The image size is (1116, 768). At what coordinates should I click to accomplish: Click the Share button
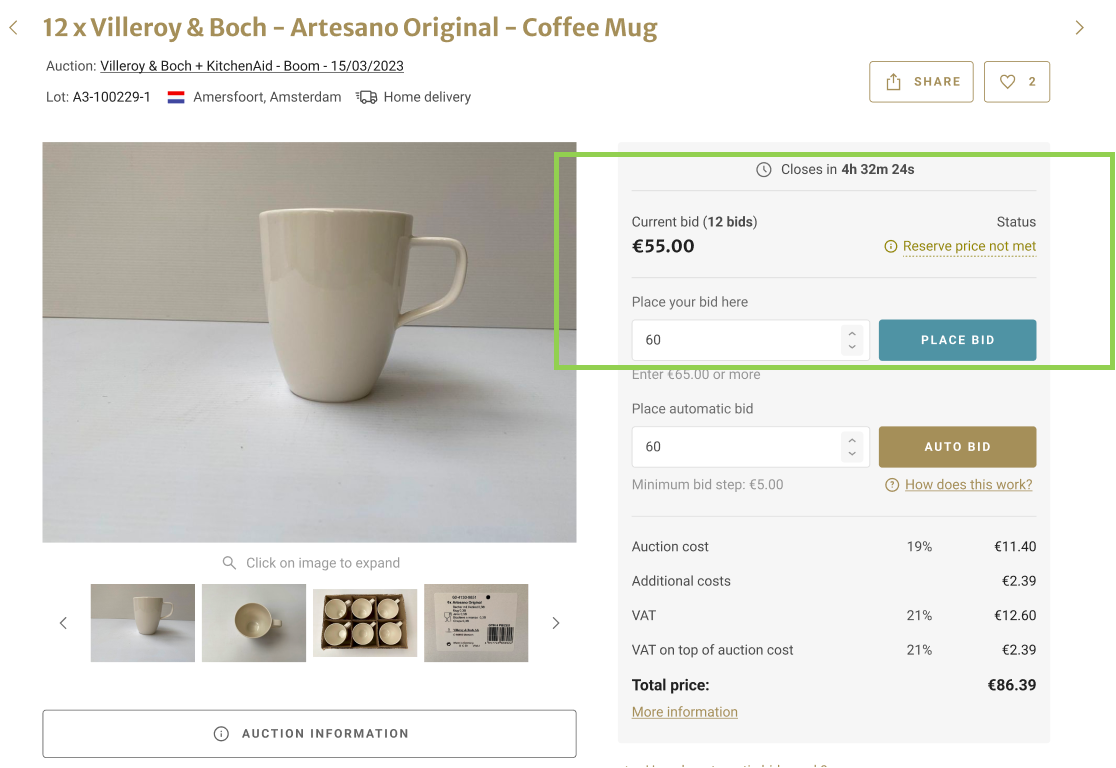click(x=922, y=82)
